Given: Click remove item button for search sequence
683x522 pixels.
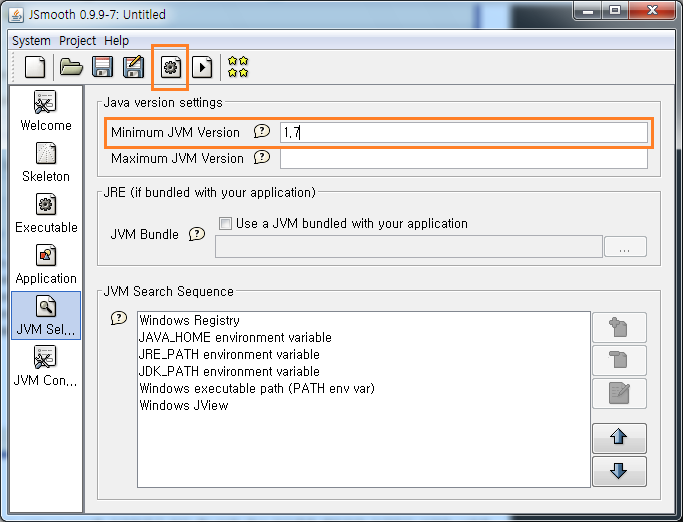Looking at the screenshot, I should click(619, 360).
